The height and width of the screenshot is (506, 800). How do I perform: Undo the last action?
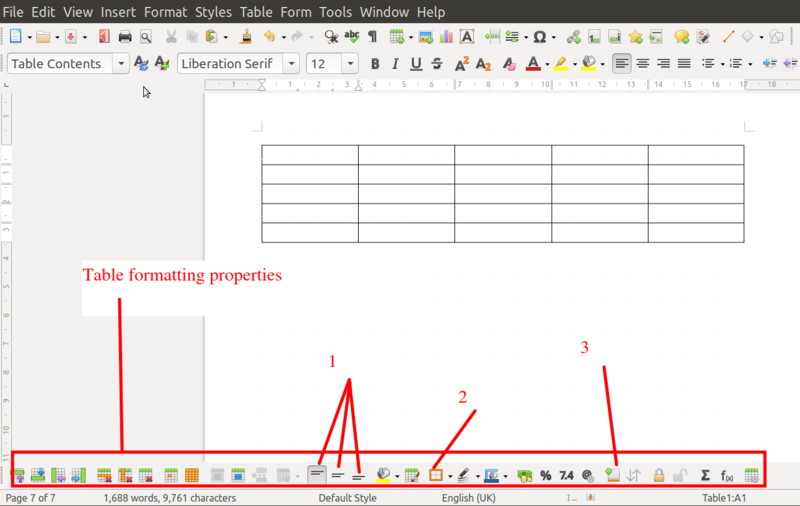[269, 37]
